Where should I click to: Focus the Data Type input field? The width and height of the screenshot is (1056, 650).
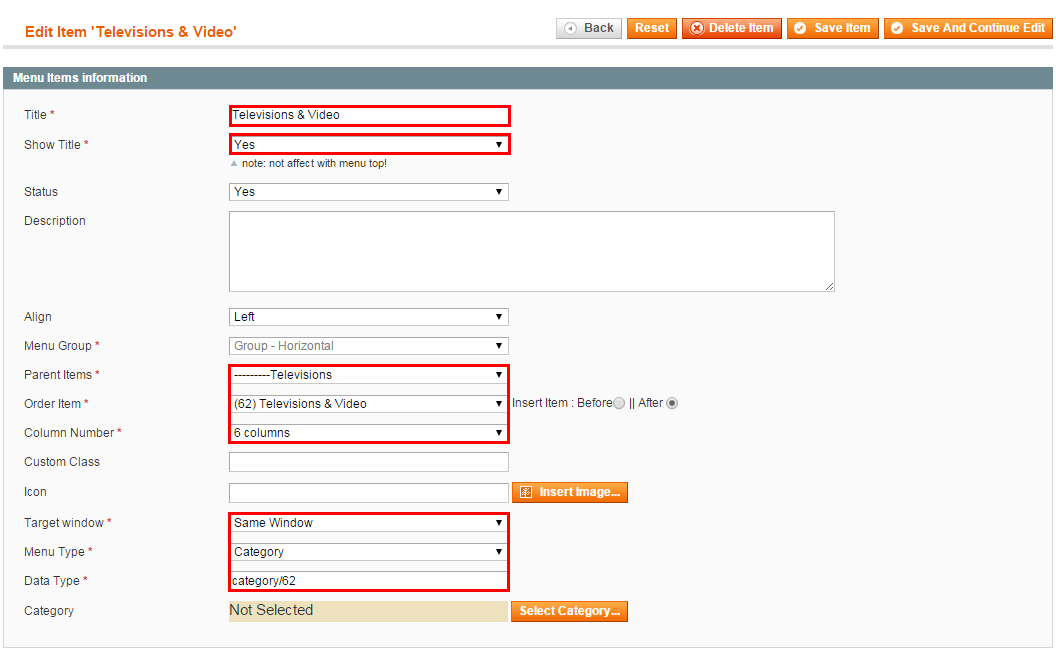(369, 581)
